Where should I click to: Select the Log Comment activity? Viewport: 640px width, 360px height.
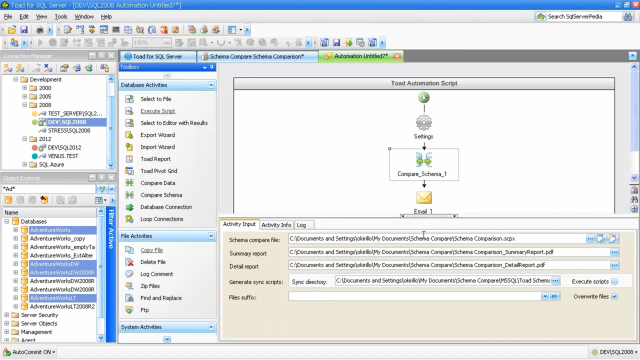(x=157, y=274)
